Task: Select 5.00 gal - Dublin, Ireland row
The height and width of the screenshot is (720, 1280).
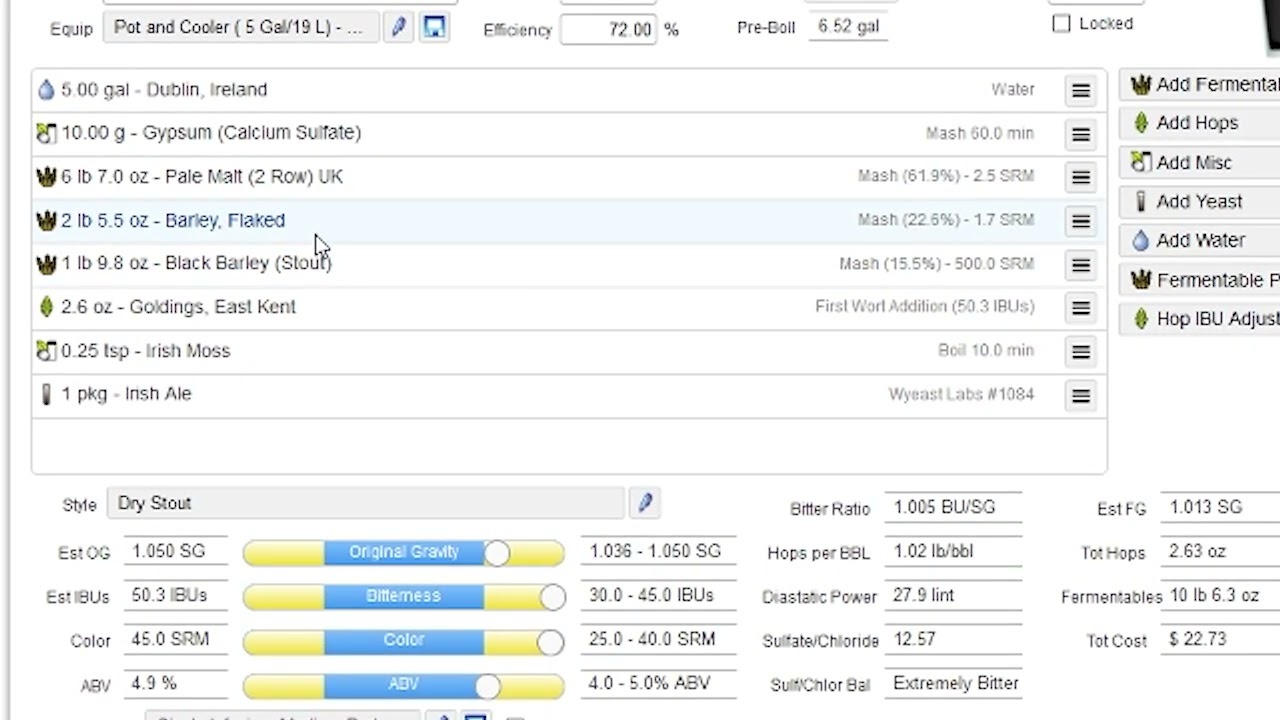Action: (x=569, y=90)
